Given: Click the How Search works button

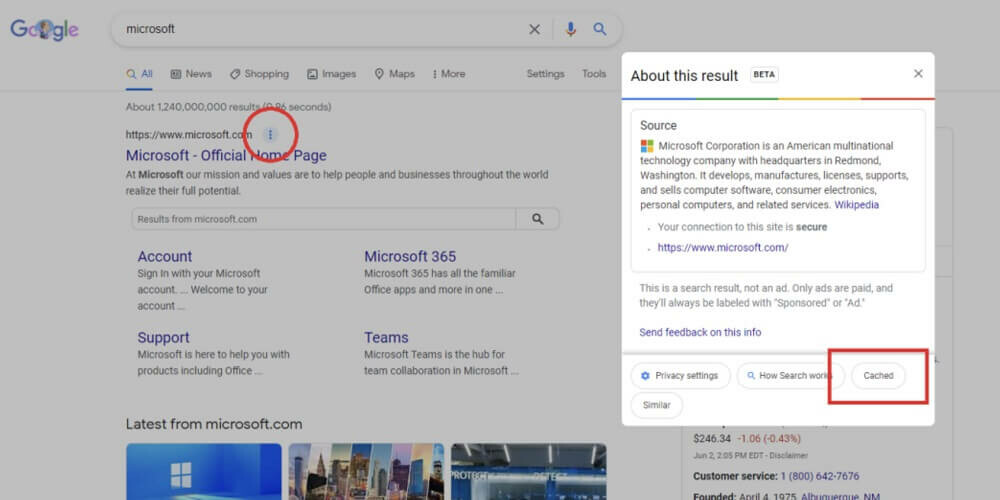Looking at the screenshot, I should (790, 376).
